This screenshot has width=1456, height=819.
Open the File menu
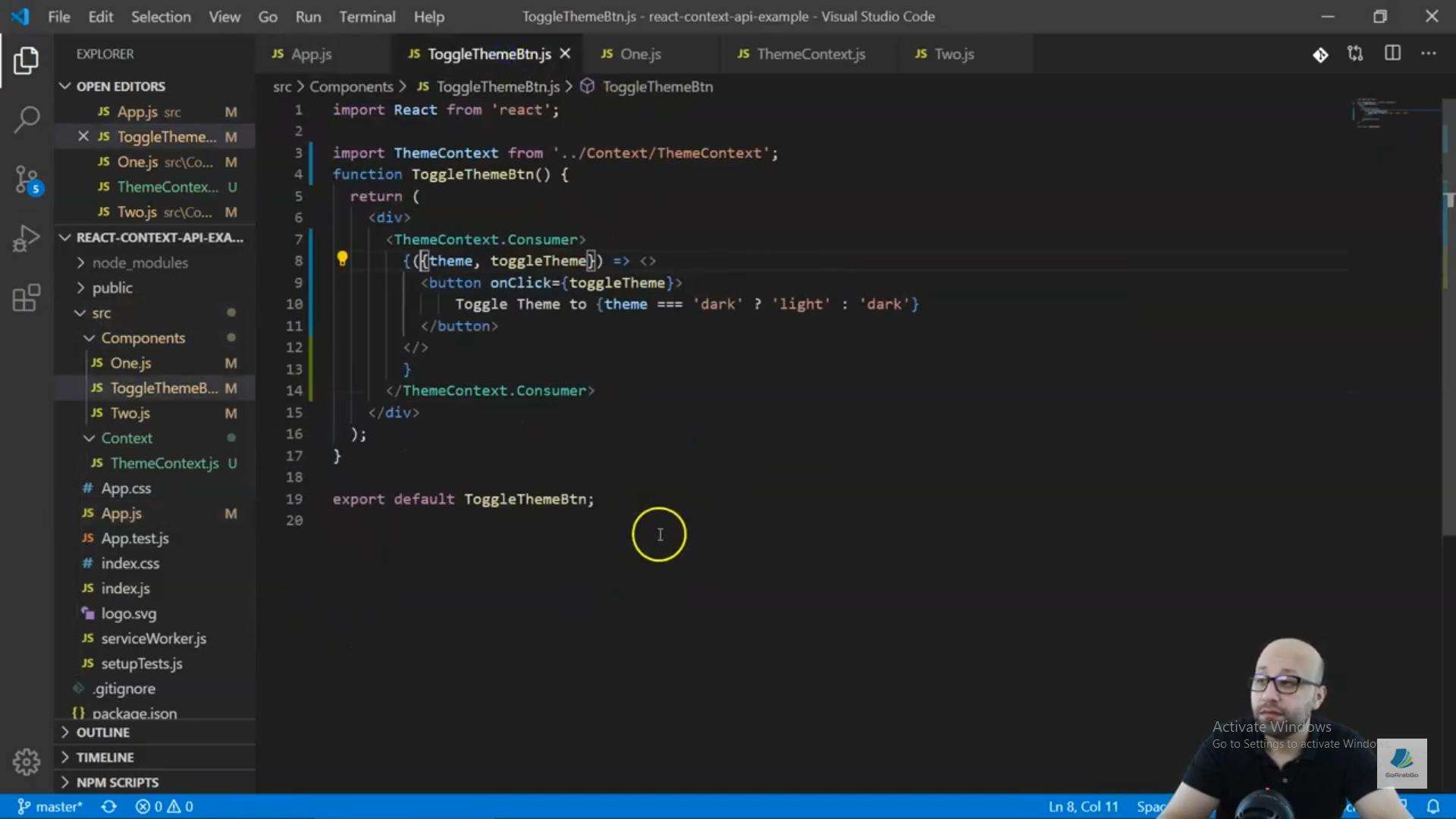(x=58, y=16)
